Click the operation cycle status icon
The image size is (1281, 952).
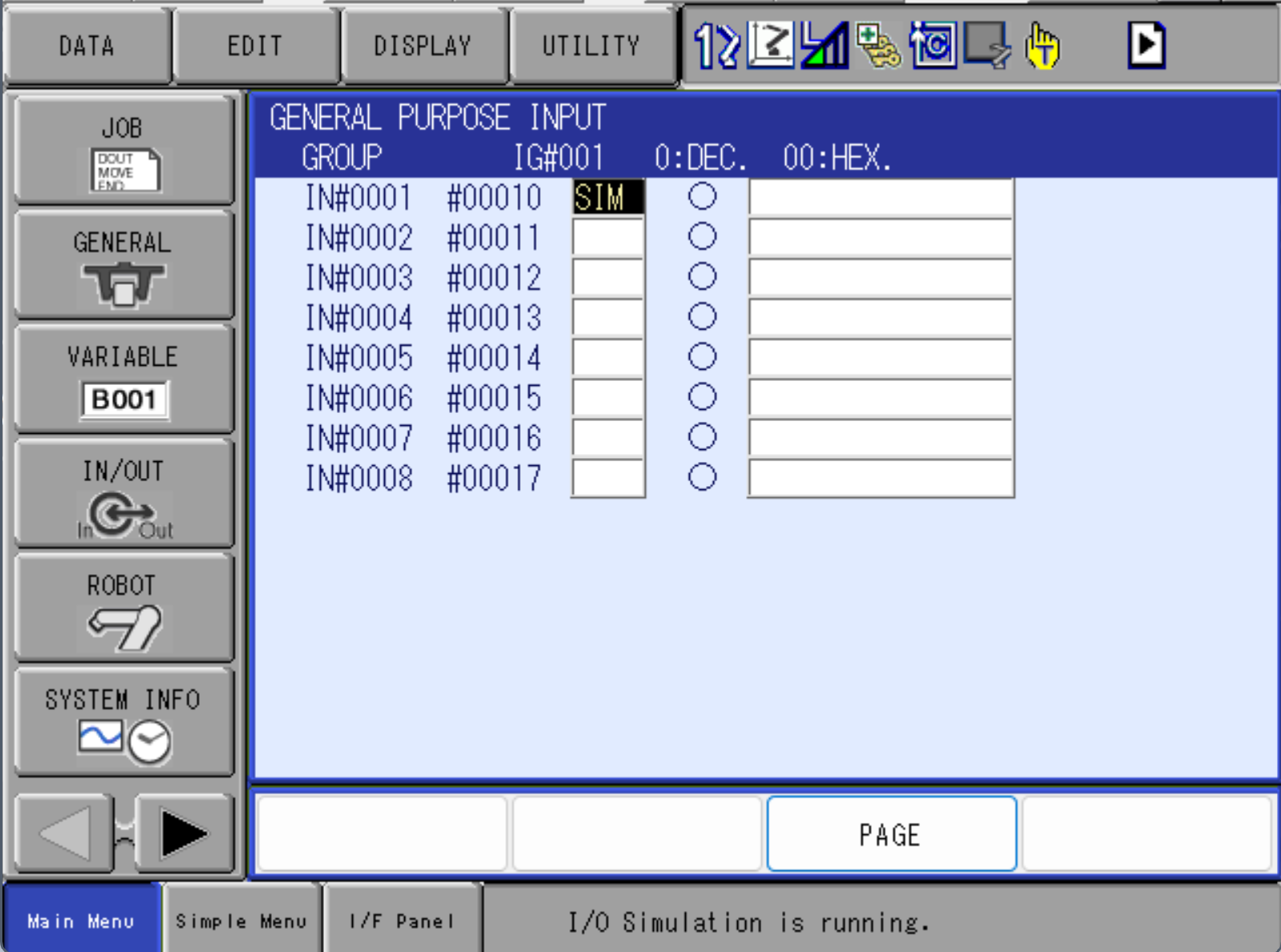(x=933, y=45)
